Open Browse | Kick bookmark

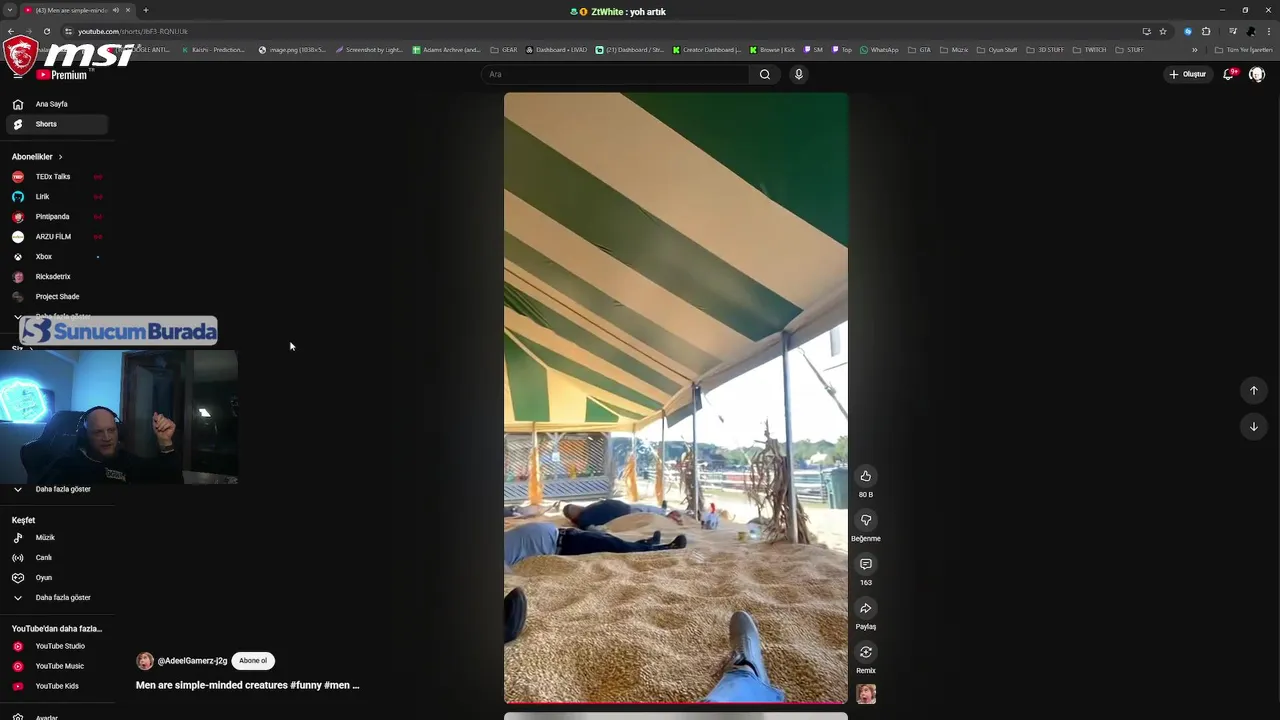pos(771,49)
